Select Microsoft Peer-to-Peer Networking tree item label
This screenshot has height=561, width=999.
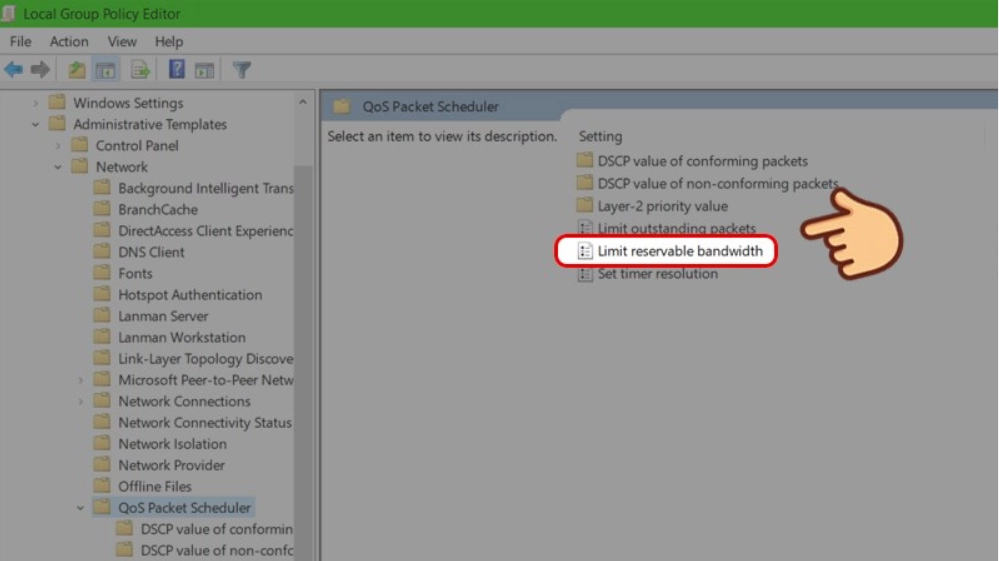click(206, 380)
